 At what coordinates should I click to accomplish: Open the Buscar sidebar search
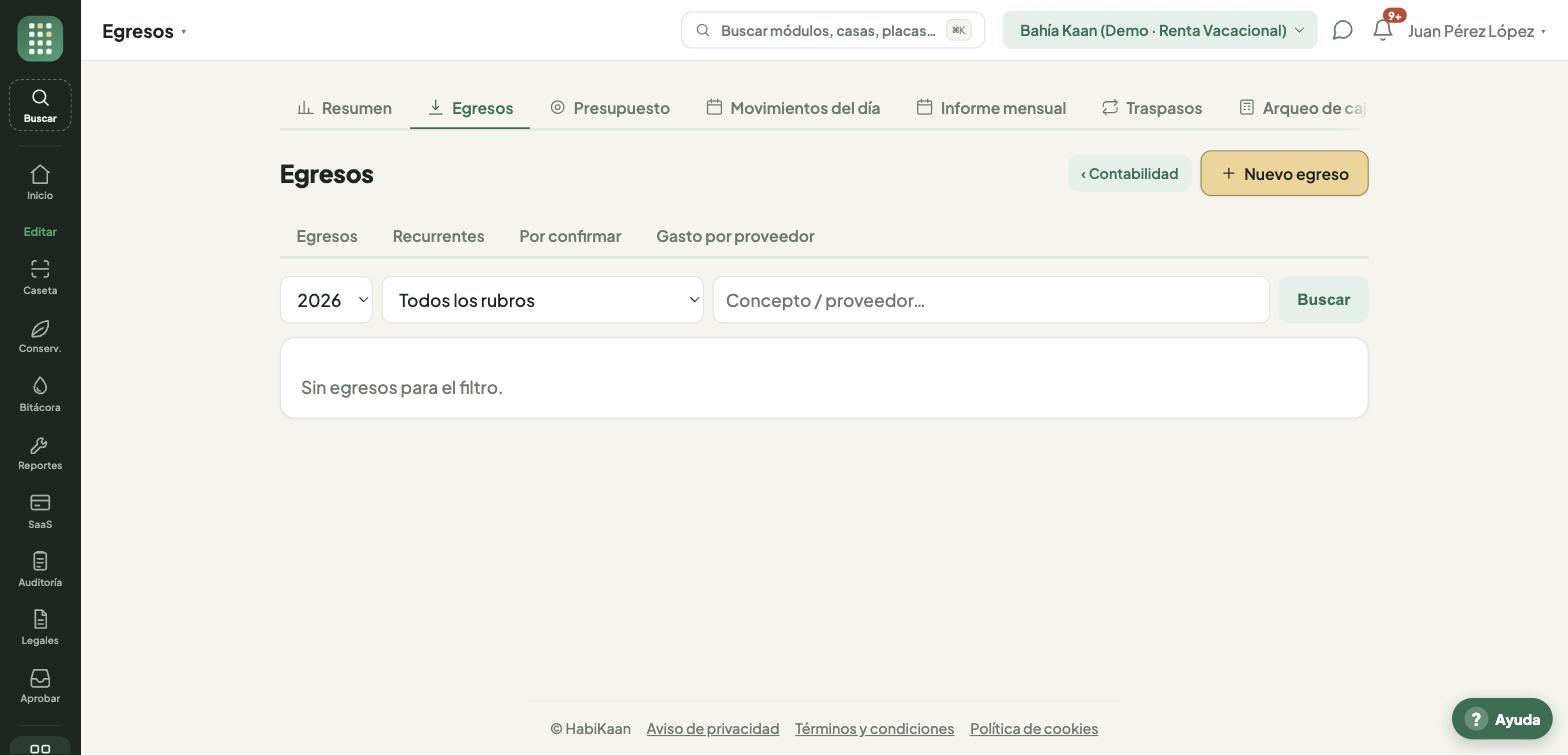tap(40, 105)
